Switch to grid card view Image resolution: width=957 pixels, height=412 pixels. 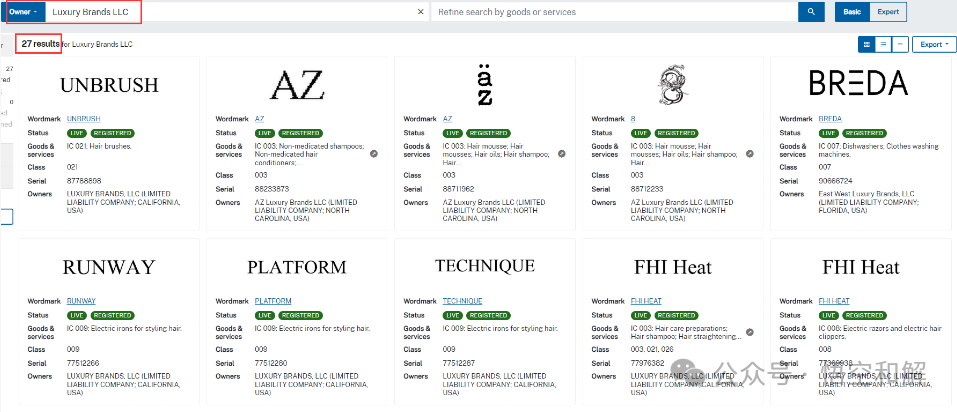coord(866,44)
